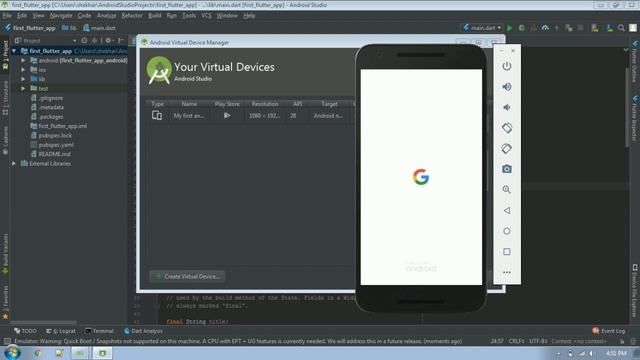Click the system clock in the taskbar
The width and height of the screenshot is (640, 360).
[x=616, y=353]
